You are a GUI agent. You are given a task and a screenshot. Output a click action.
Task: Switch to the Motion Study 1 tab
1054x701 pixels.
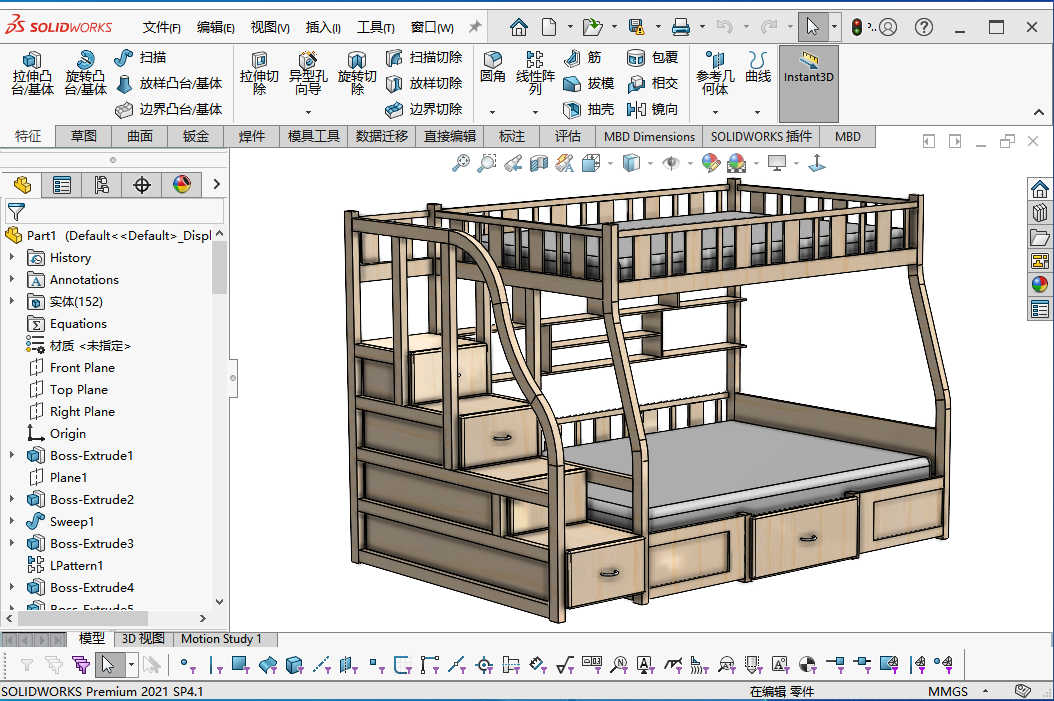coord(221,638)
